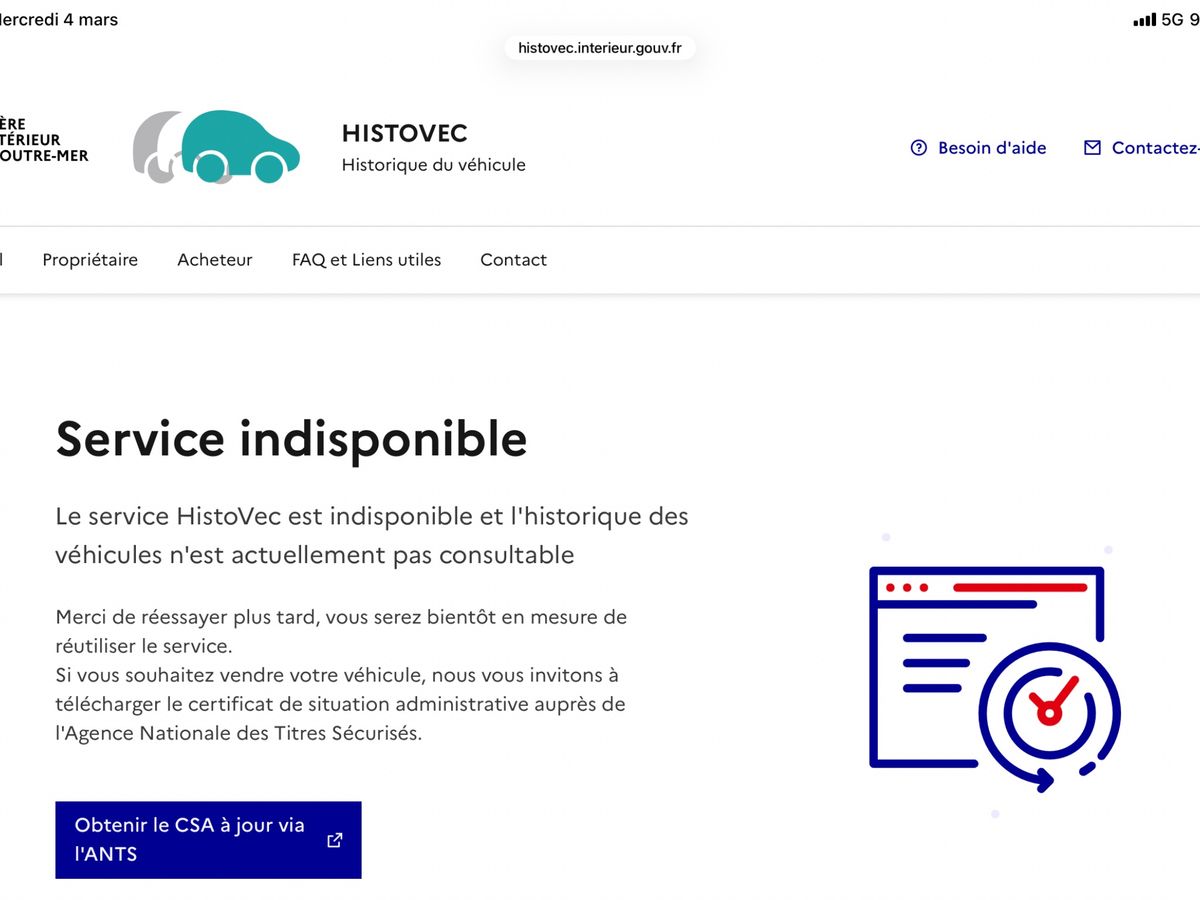Screen dimensions: 1200x900
Task: Go to FAQ et Liens utiles
Action: [366, 260]
